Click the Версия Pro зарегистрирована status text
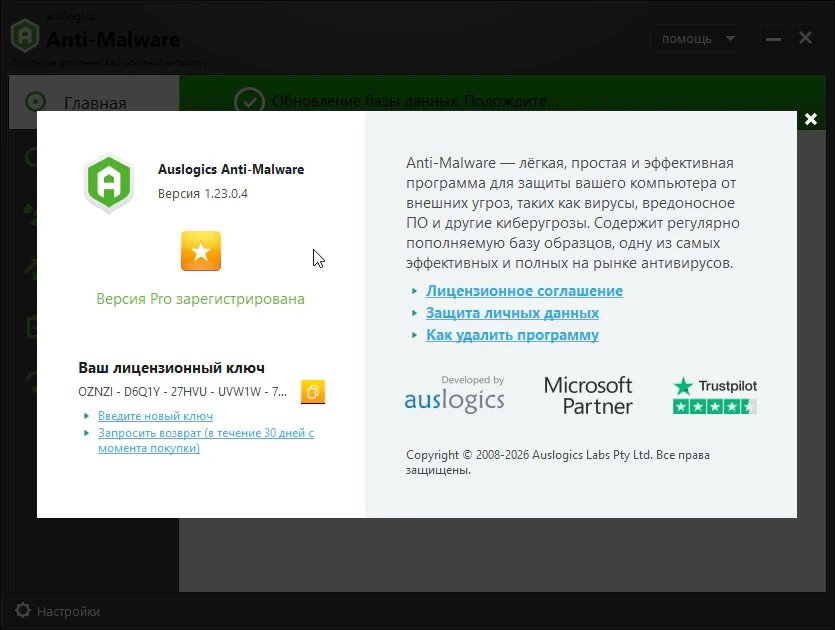 pos(200,299)
